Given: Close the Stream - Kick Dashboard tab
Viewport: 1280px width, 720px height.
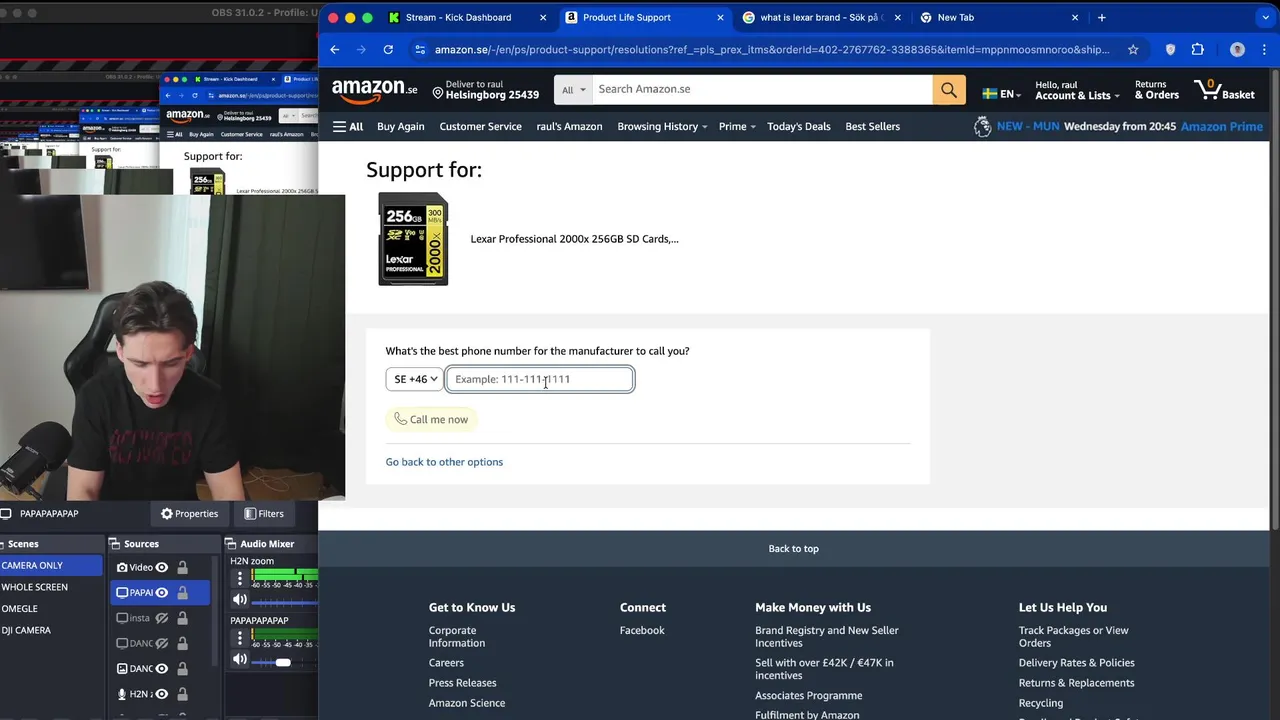Looking at the screenshot, I should tap(543, 17).
